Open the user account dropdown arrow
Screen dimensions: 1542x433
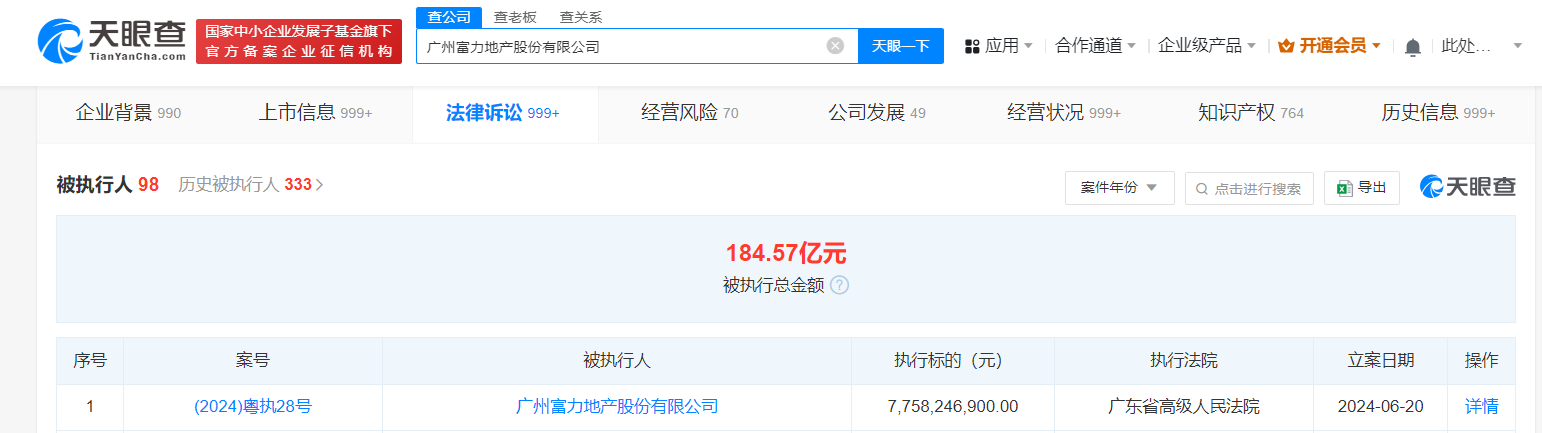[1517, 46]
